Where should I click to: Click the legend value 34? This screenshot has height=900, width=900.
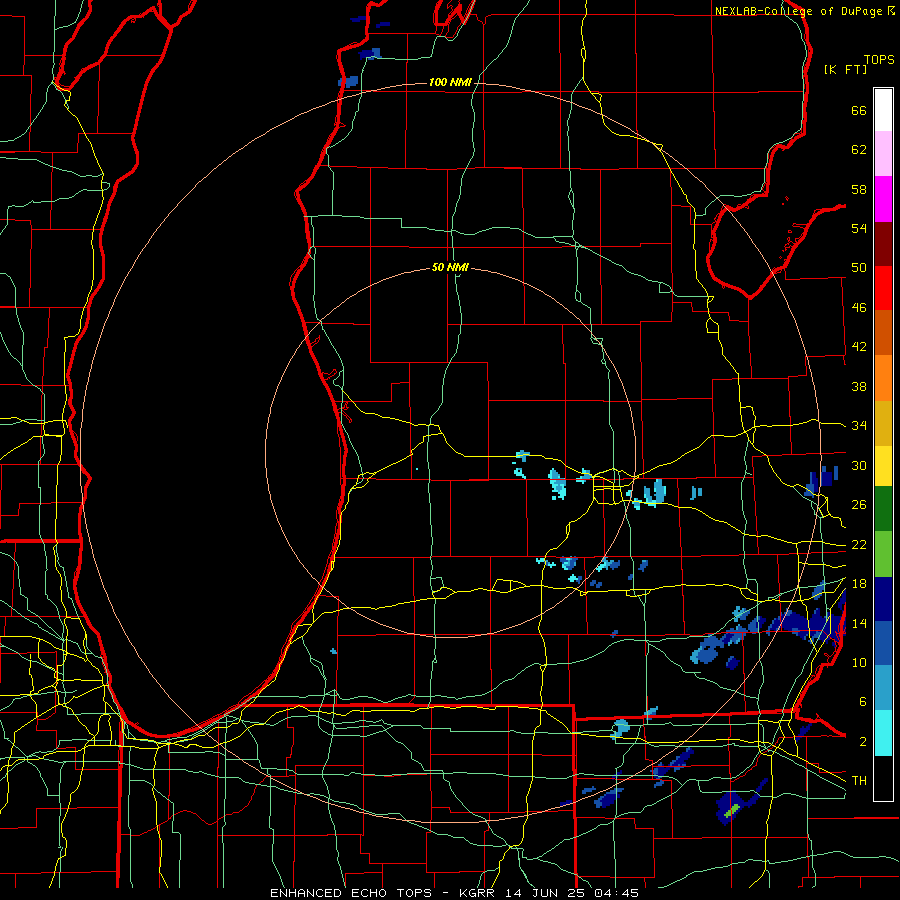click(x=859, y=426)
